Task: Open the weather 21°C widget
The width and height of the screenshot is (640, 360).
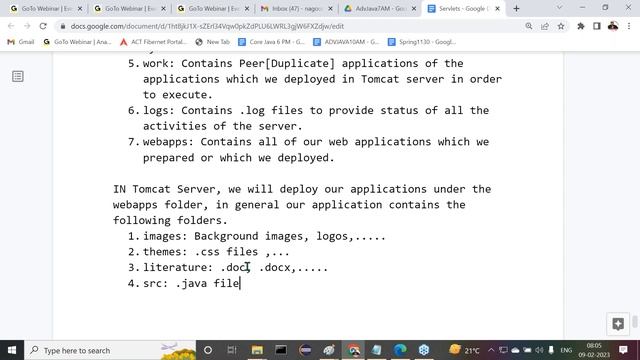Action: (464, 350)
